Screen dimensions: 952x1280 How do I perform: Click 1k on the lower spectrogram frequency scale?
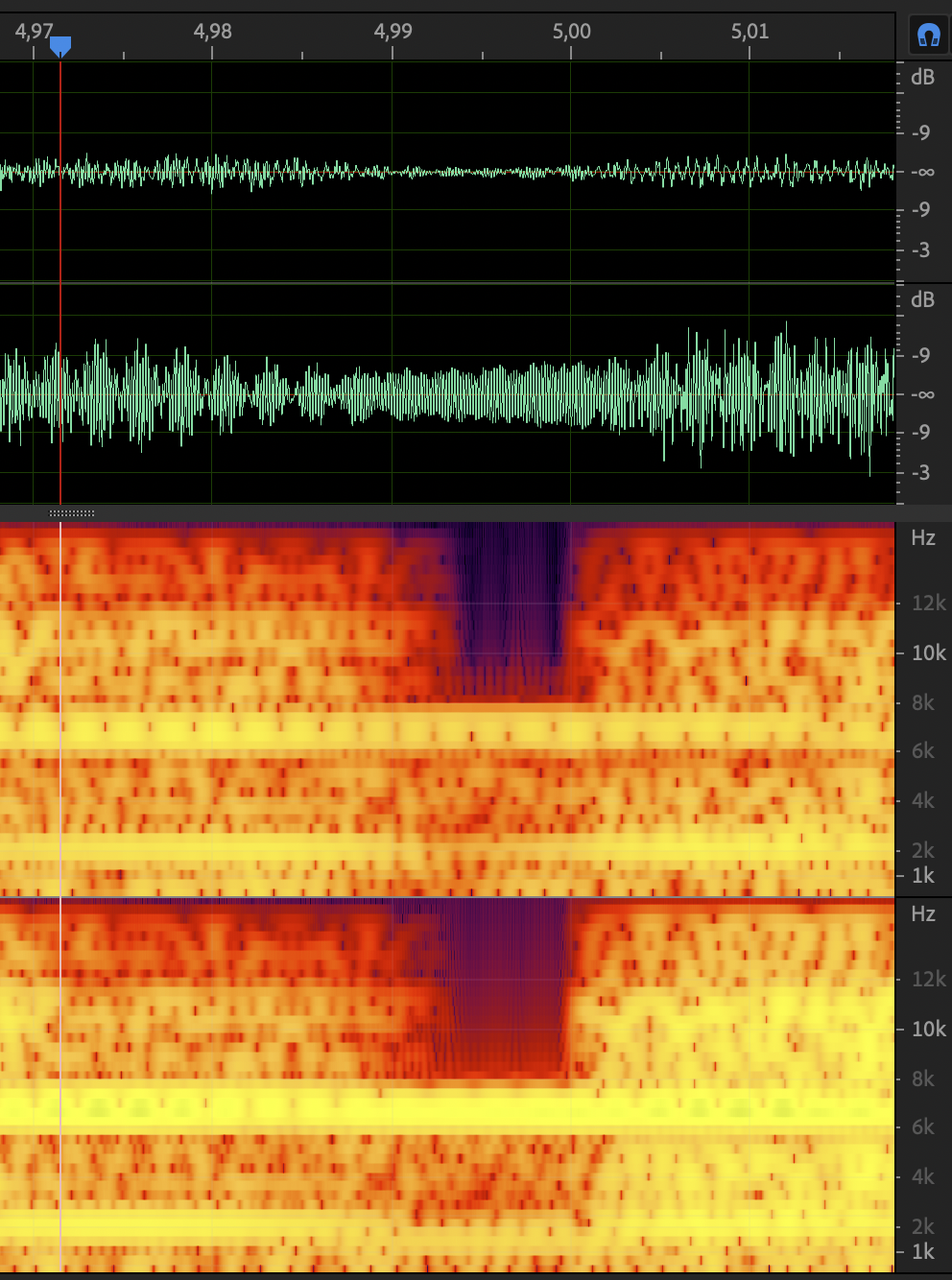[x=923, y=1252]
